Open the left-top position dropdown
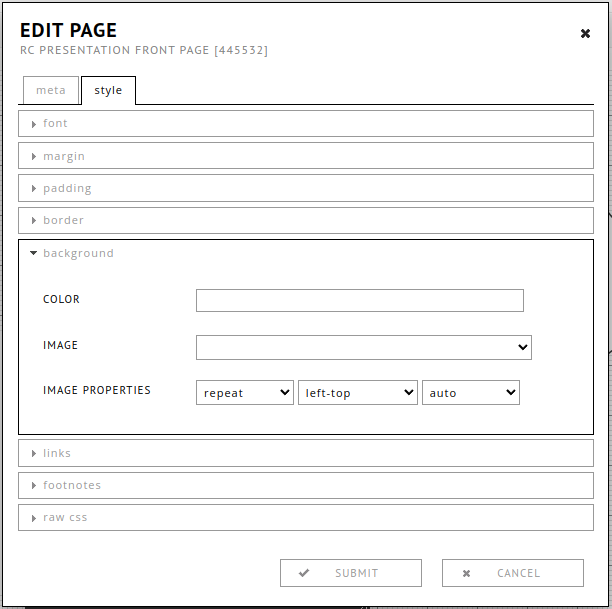The height and width of the screenshot is (609, 612). coord(357,393)
